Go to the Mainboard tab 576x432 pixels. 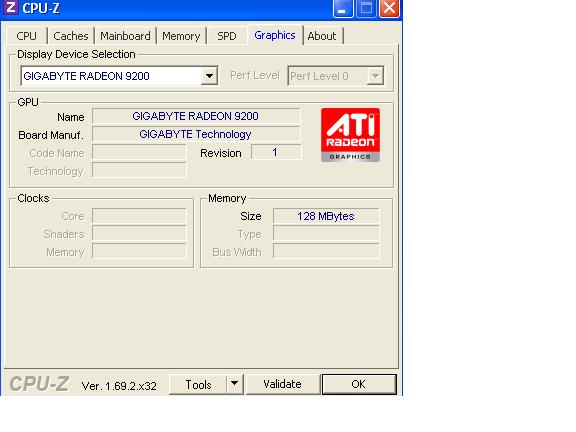tap(125, 36)
